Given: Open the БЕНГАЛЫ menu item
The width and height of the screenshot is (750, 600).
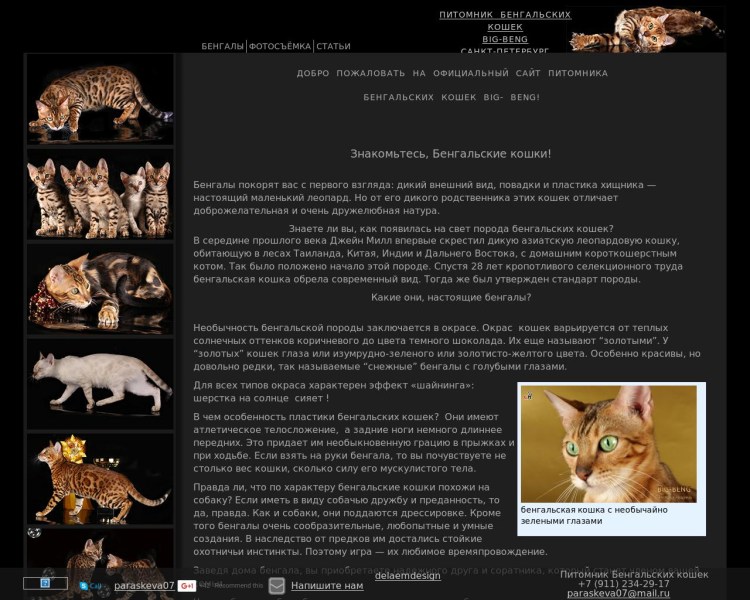Looking at the screenshot, I should tap(222, 47).
